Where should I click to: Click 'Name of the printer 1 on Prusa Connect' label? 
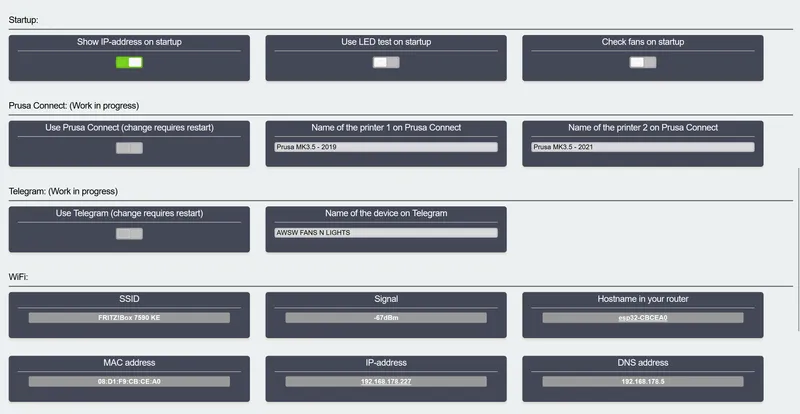click(x=386, y=128)
